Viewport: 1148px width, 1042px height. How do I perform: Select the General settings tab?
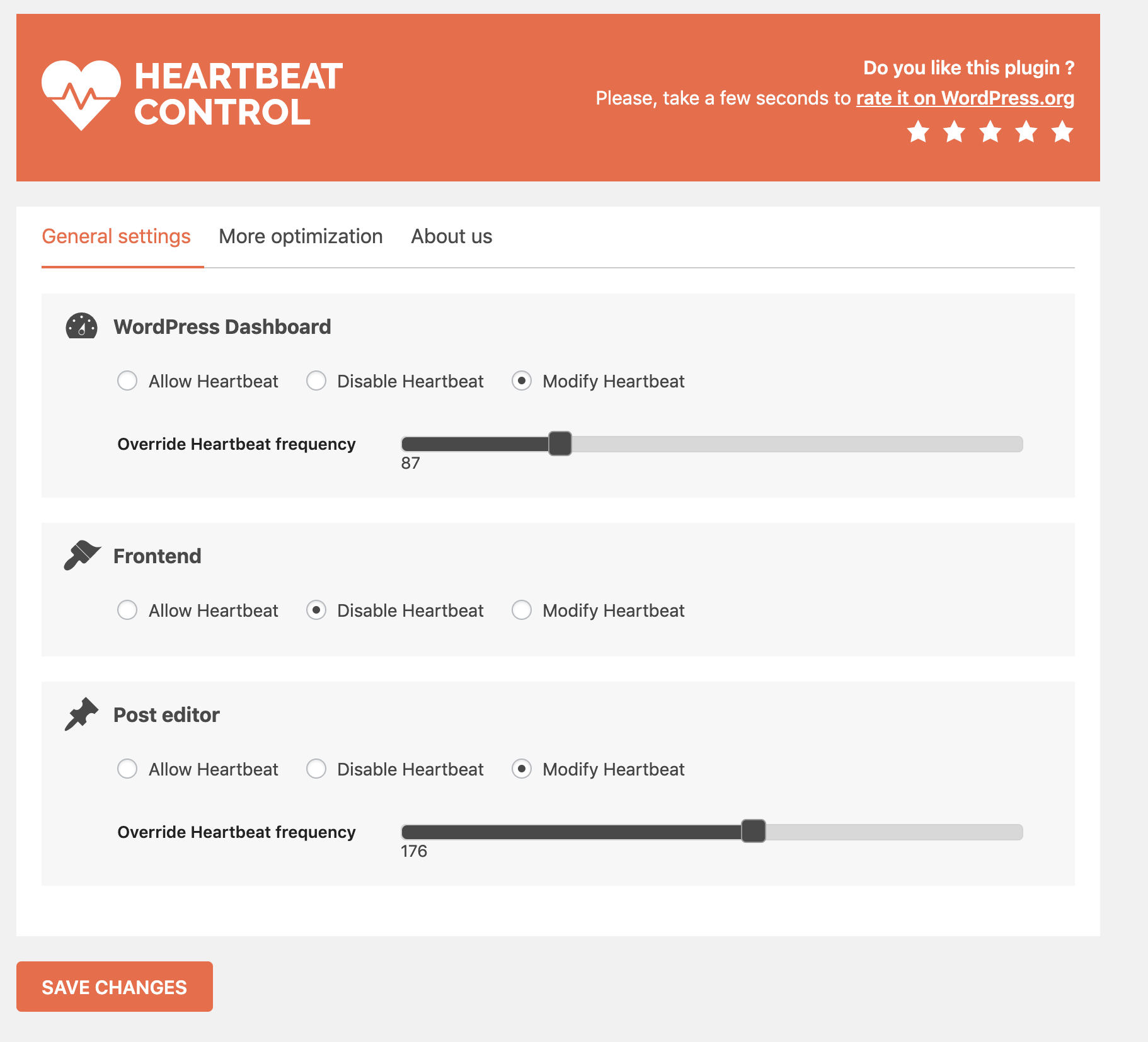point(117,236)
